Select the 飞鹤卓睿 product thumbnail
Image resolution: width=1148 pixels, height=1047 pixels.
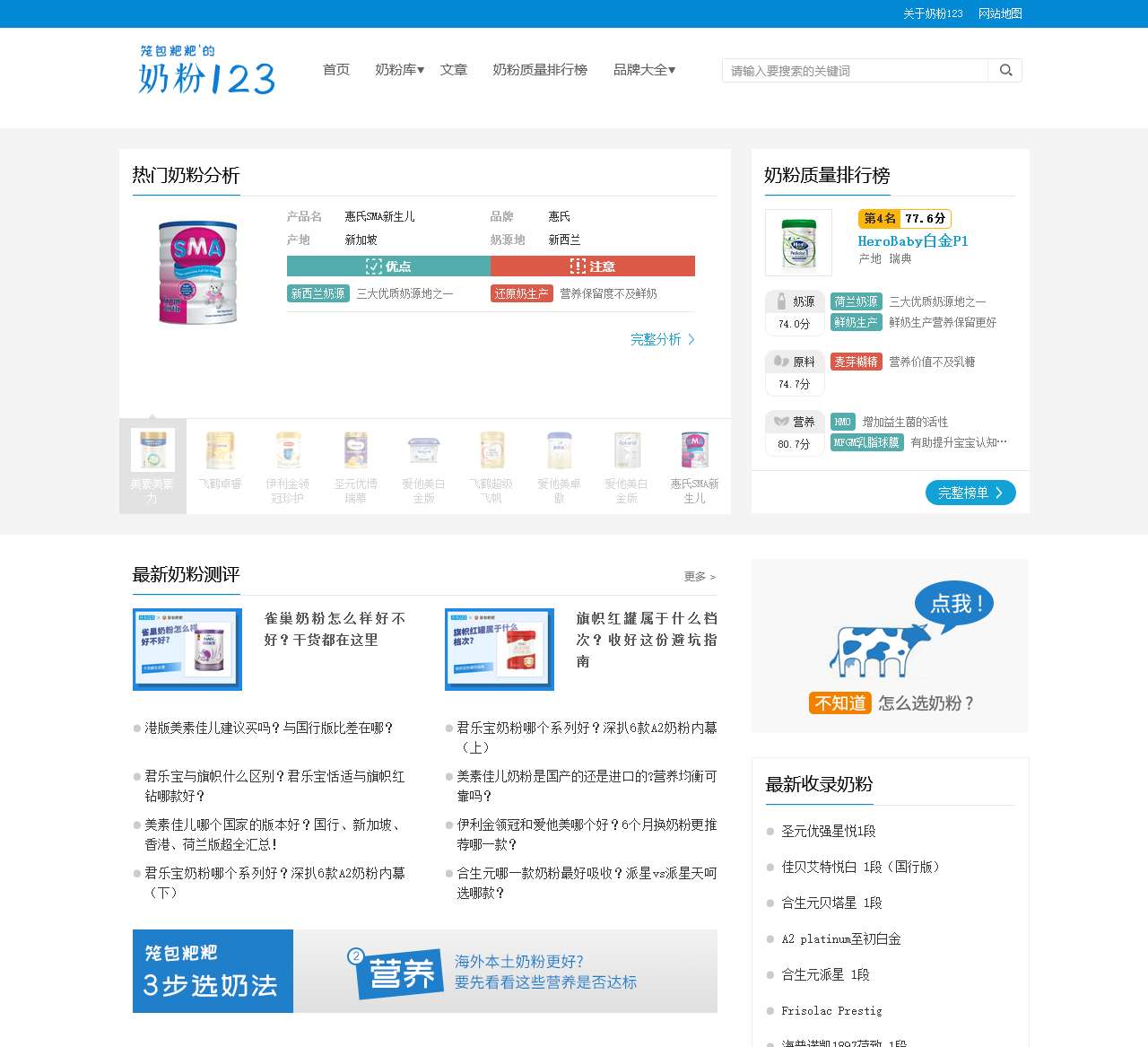click(x=220, y=462)
